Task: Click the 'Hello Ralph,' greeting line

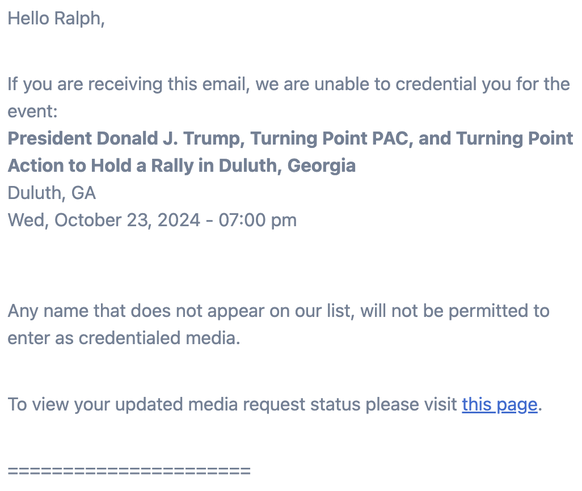Action: coord(56,19)
